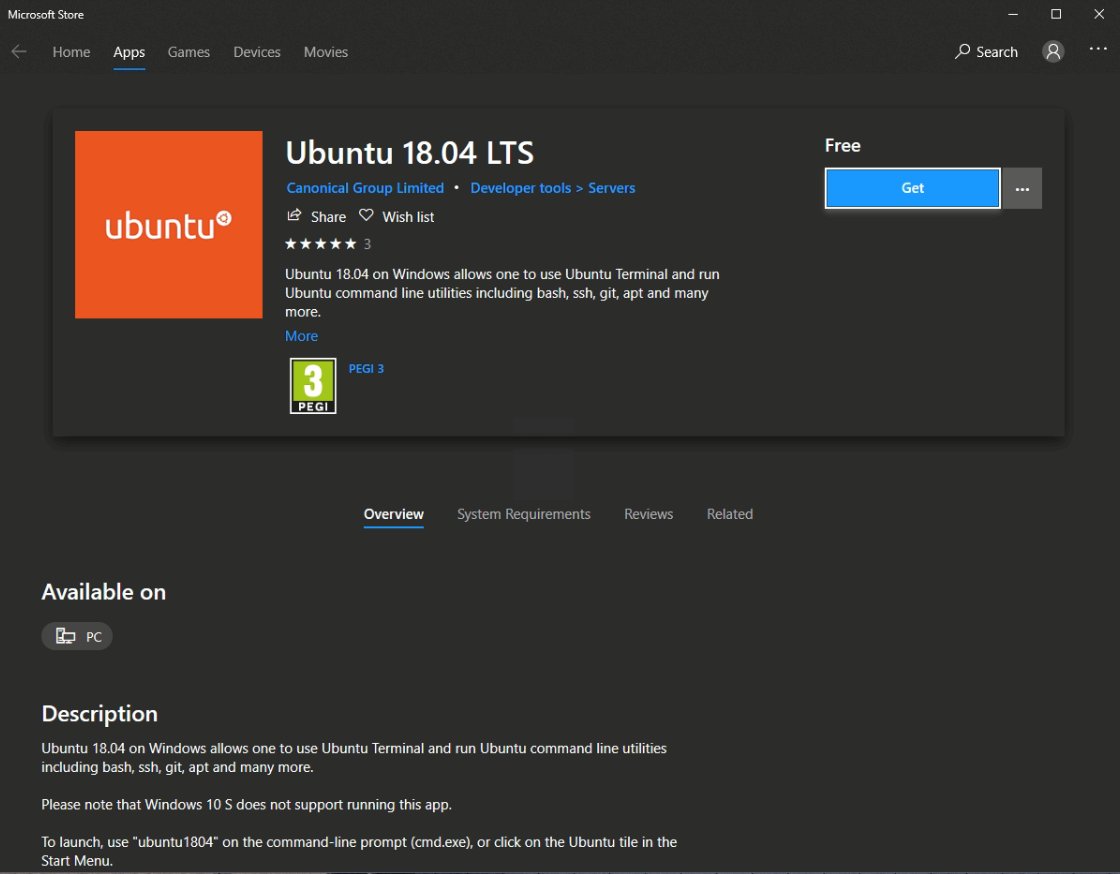Close the Microsoft Store window
Image resolution: width=1120 pixels, height=874 pixels.
(x=1099, y=14)
